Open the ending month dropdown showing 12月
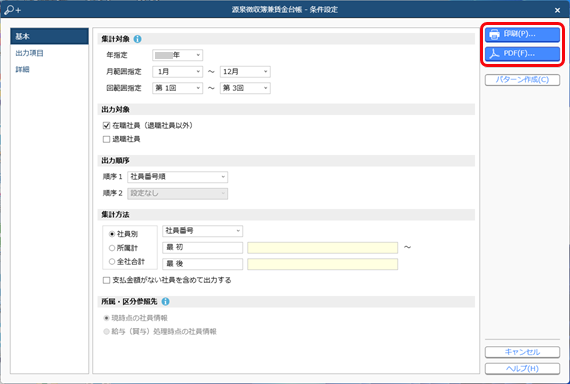Screen dimensions: 570x384 (x=245, y=72)
